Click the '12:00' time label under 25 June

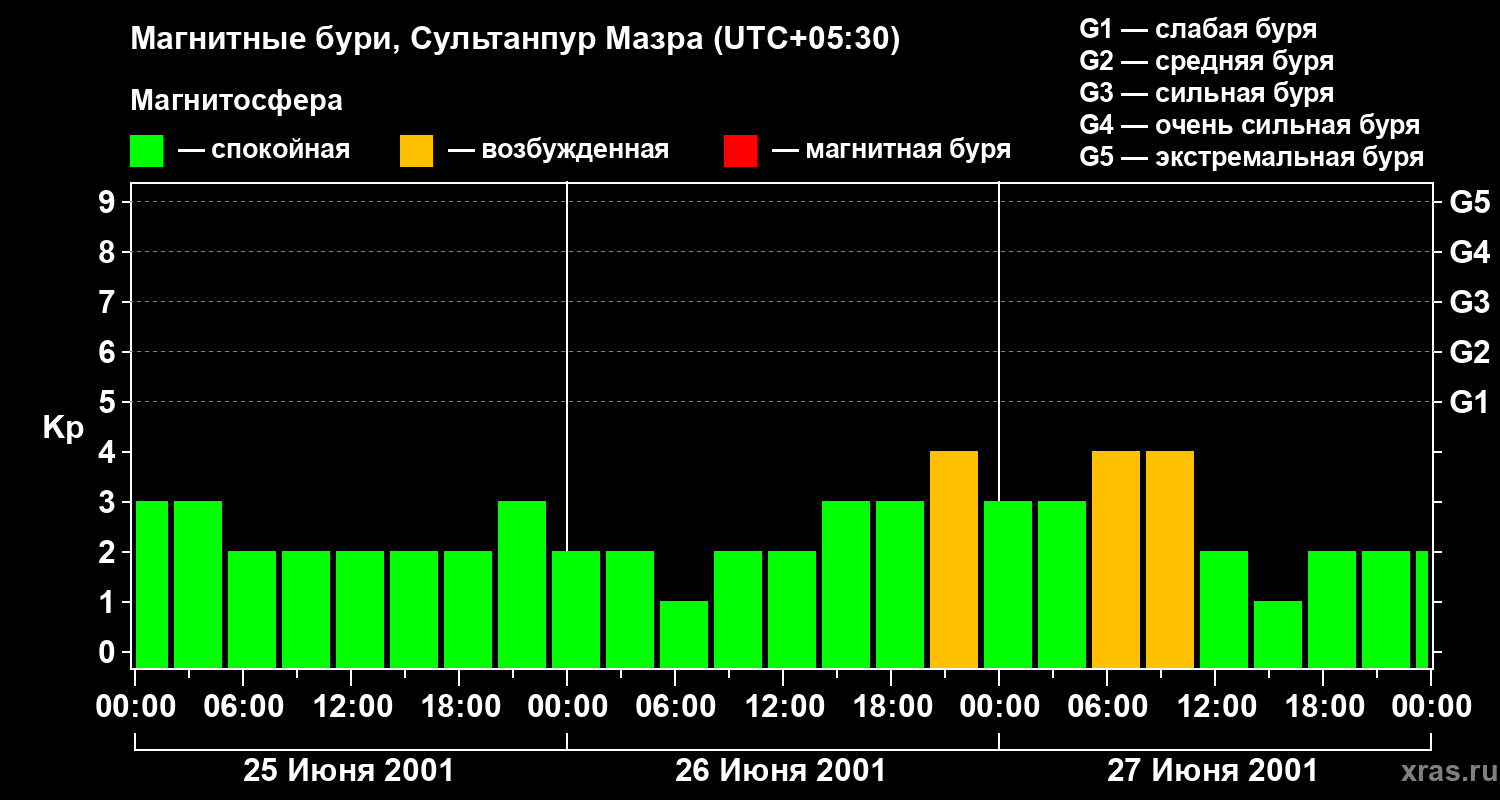(x=353, y=707)
